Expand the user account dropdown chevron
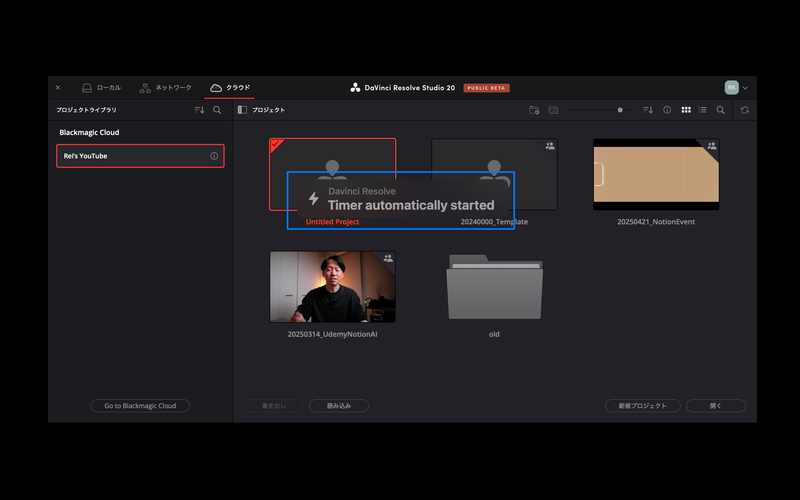800x500 pixels. tap(745, 88)
